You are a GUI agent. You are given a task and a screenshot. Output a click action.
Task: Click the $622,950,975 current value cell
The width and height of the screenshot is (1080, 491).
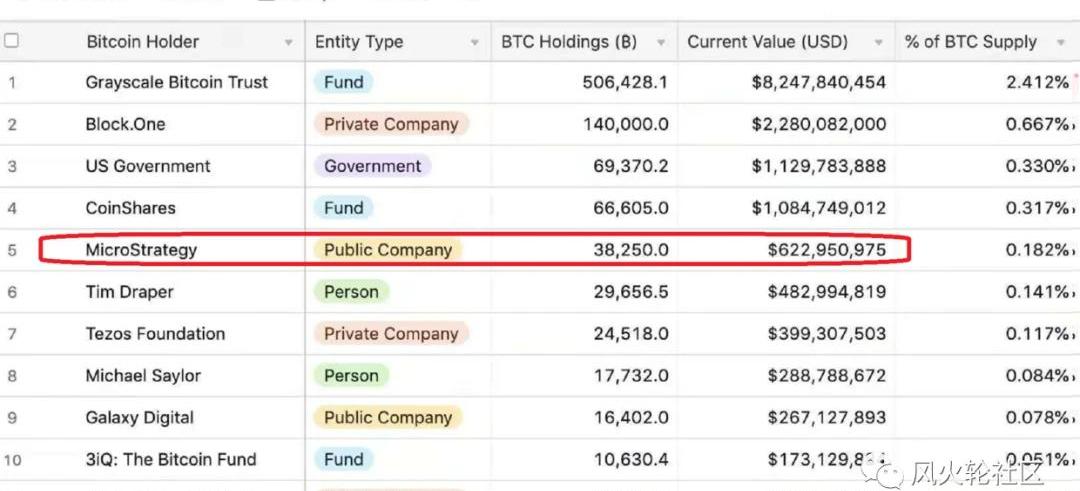click(787, 250)
